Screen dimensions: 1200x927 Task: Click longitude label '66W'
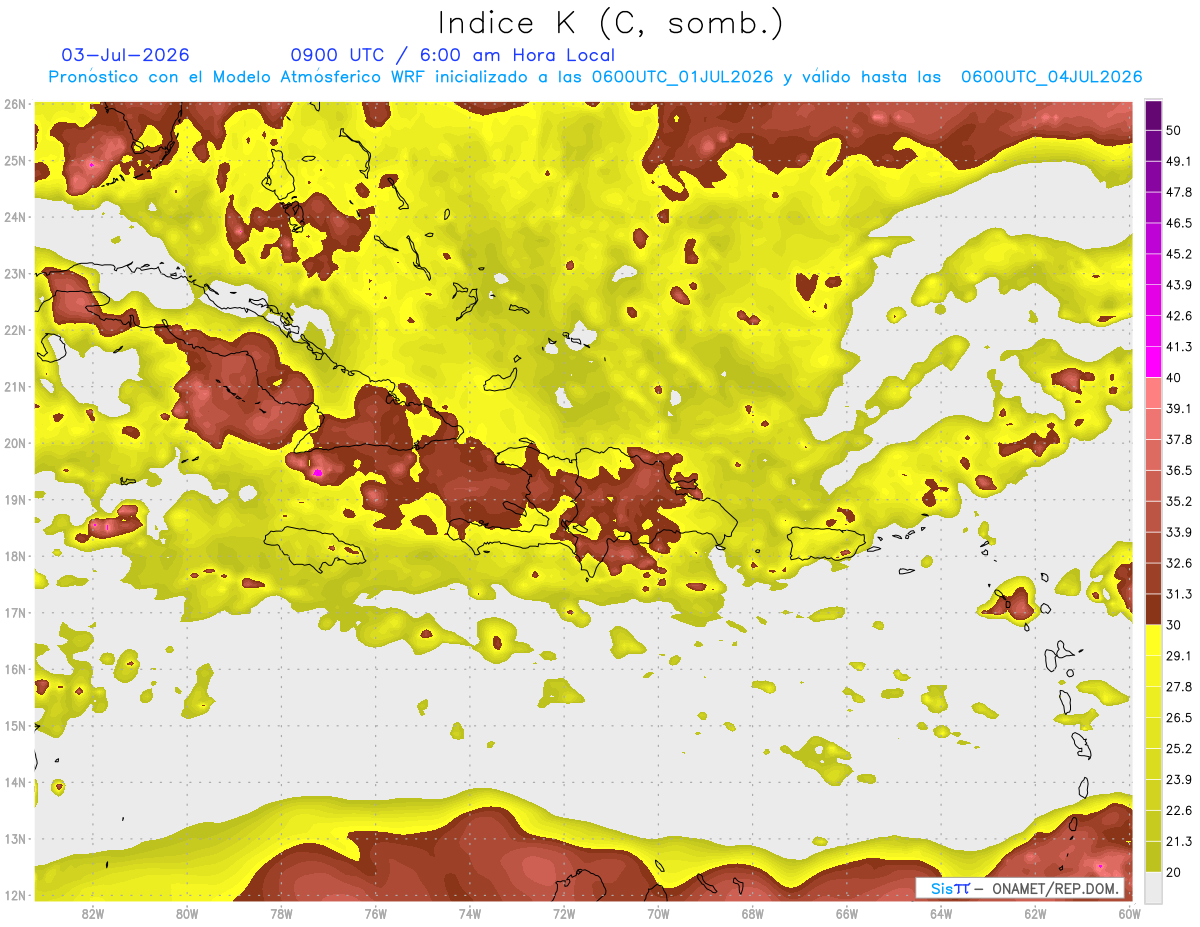click(x=847, y=914)
